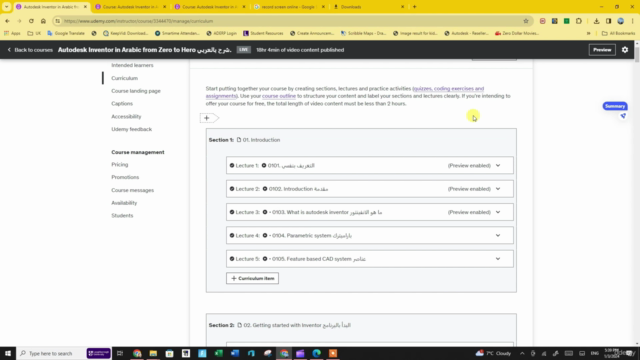Open Udemy feedback in the sidebar

click(131, 129)
